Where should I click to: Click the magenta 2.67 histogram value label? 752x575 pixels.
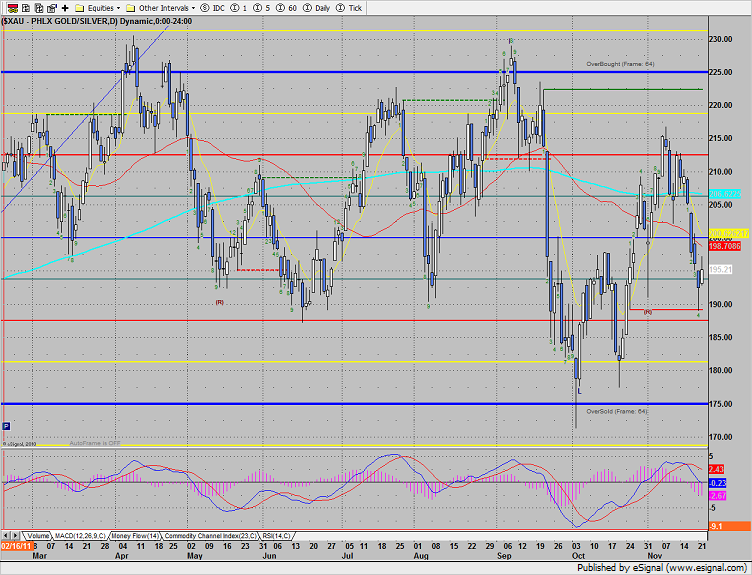click(717, 496)
